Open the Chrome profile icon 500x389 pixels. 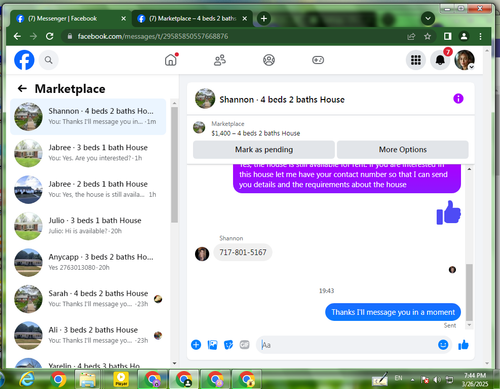(464, 36)
